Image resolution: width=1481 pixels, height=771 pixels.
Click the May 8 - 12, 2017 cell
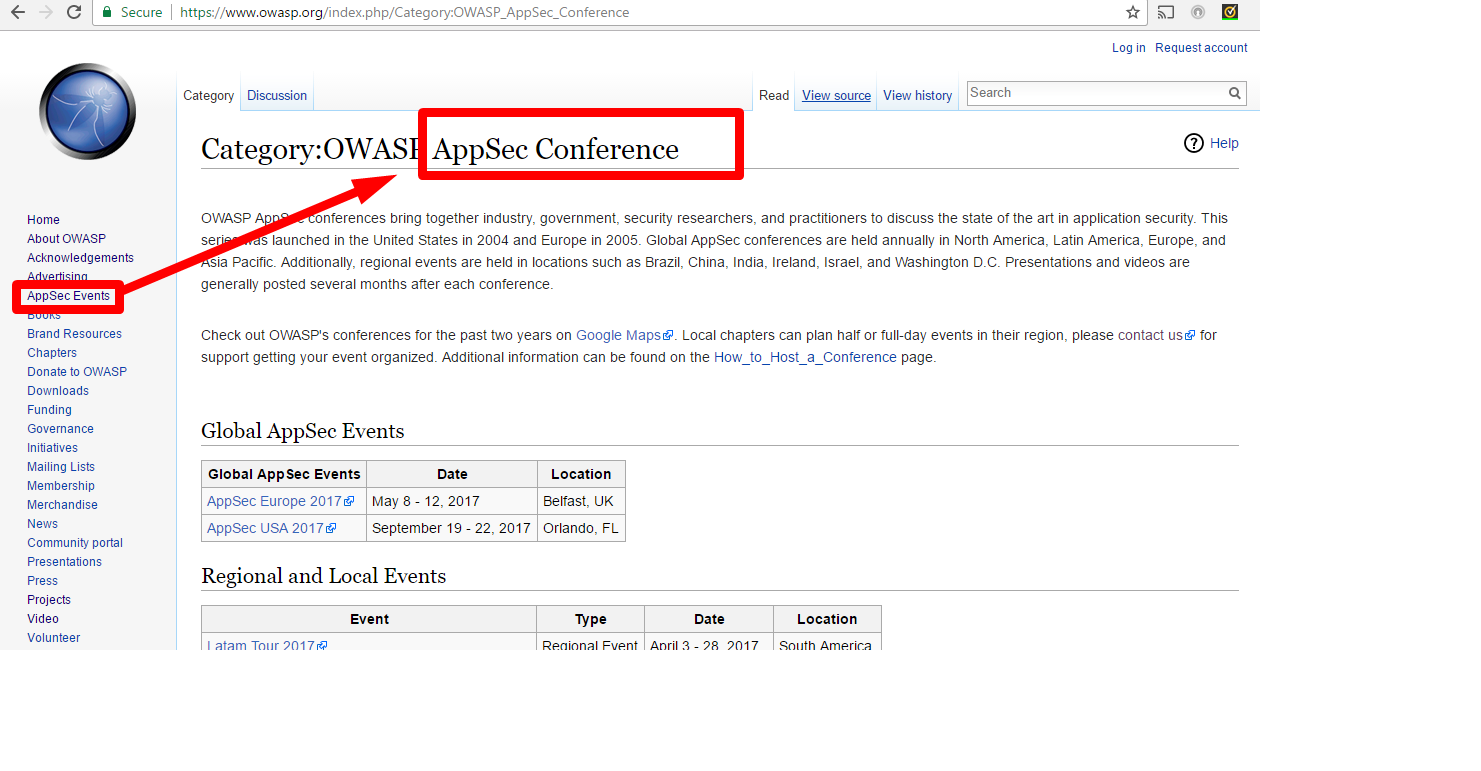click(452, 501)
